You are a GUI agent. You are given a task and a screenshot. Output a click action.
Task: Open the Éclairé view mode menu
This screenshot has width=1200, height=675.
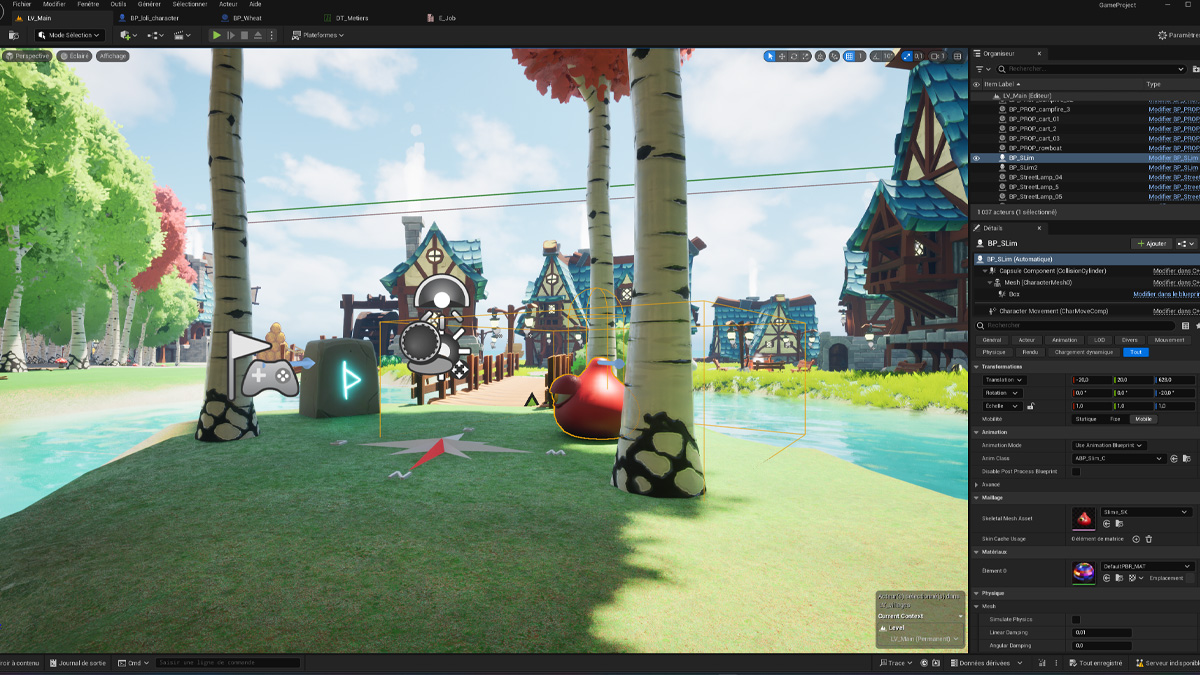[74, 56]
